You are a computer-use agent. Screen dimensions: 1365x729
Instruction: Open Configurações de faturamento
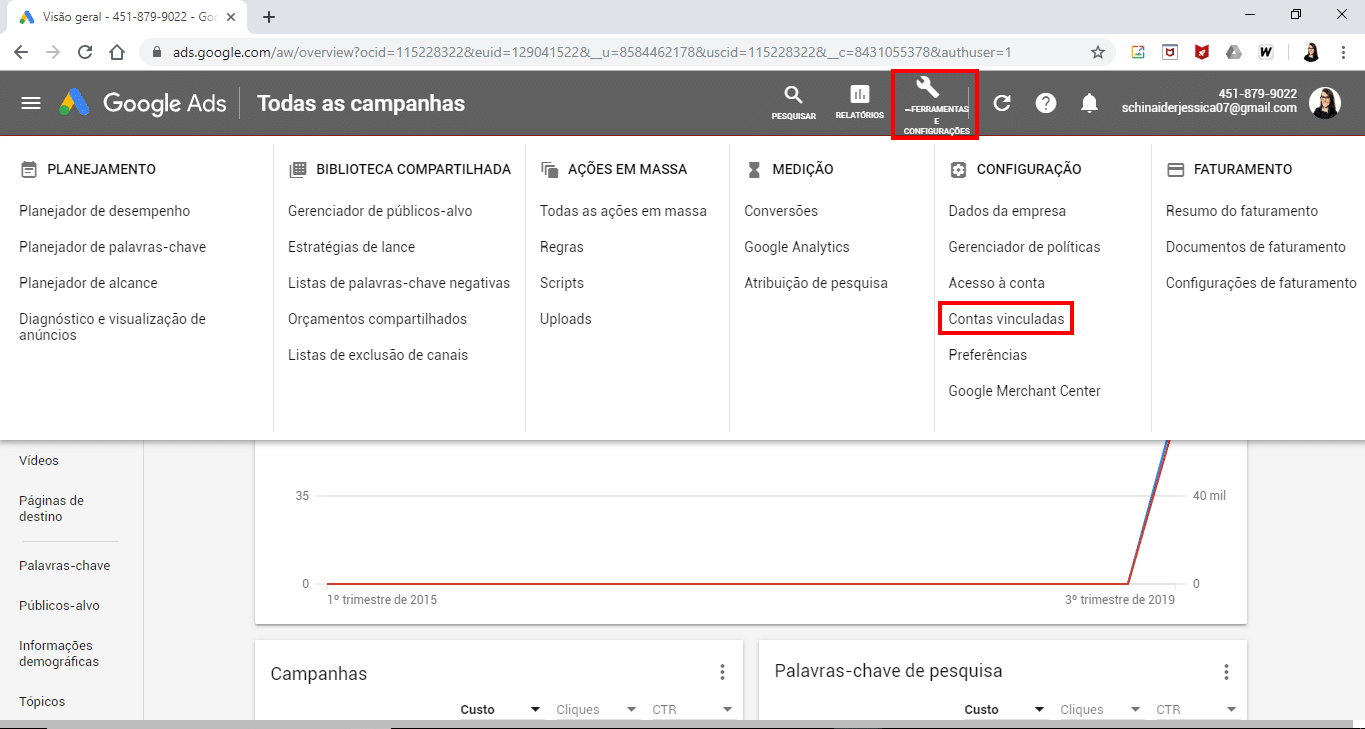[x=1261, y=283]
